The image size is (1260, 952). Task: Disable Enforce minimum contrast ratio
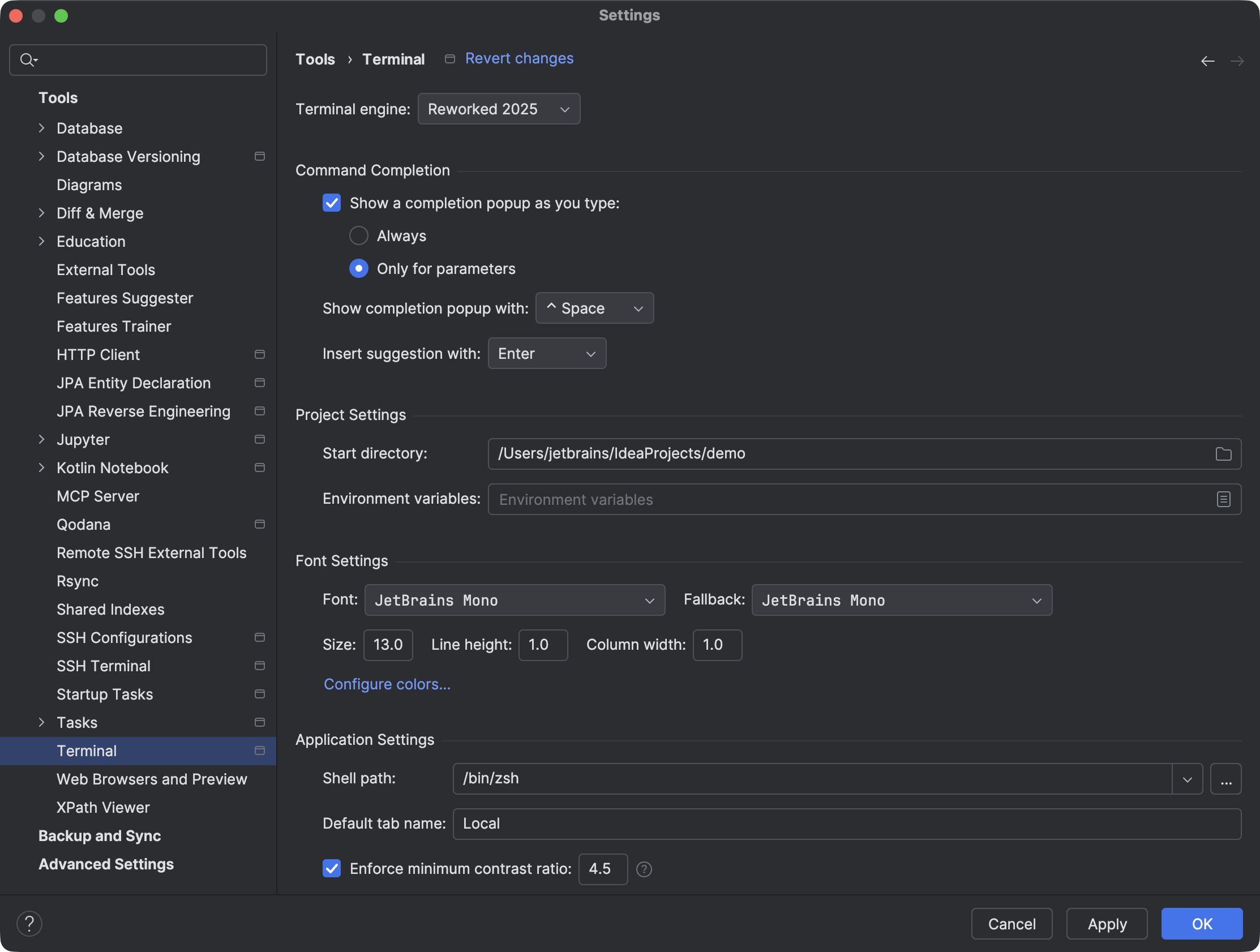tap(332, 868)
